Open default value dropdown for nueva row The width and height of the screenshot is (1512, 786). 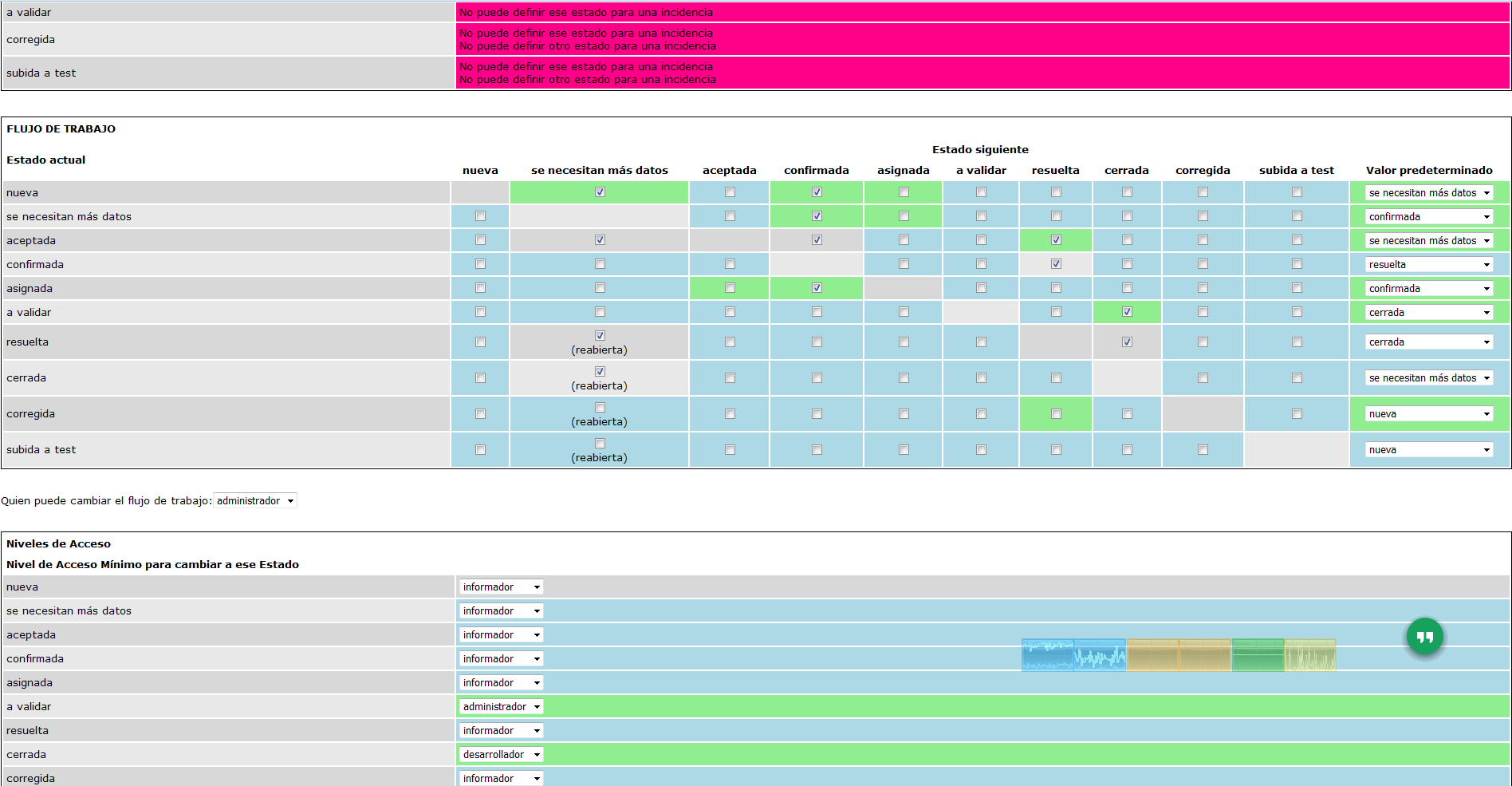point(1429,193)
